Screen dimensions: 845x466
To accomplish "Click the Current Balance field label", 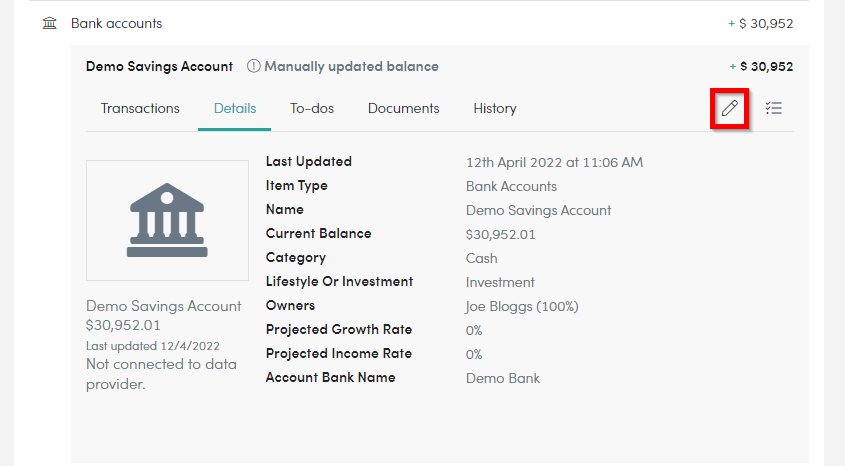I will (x=318, y=234).
